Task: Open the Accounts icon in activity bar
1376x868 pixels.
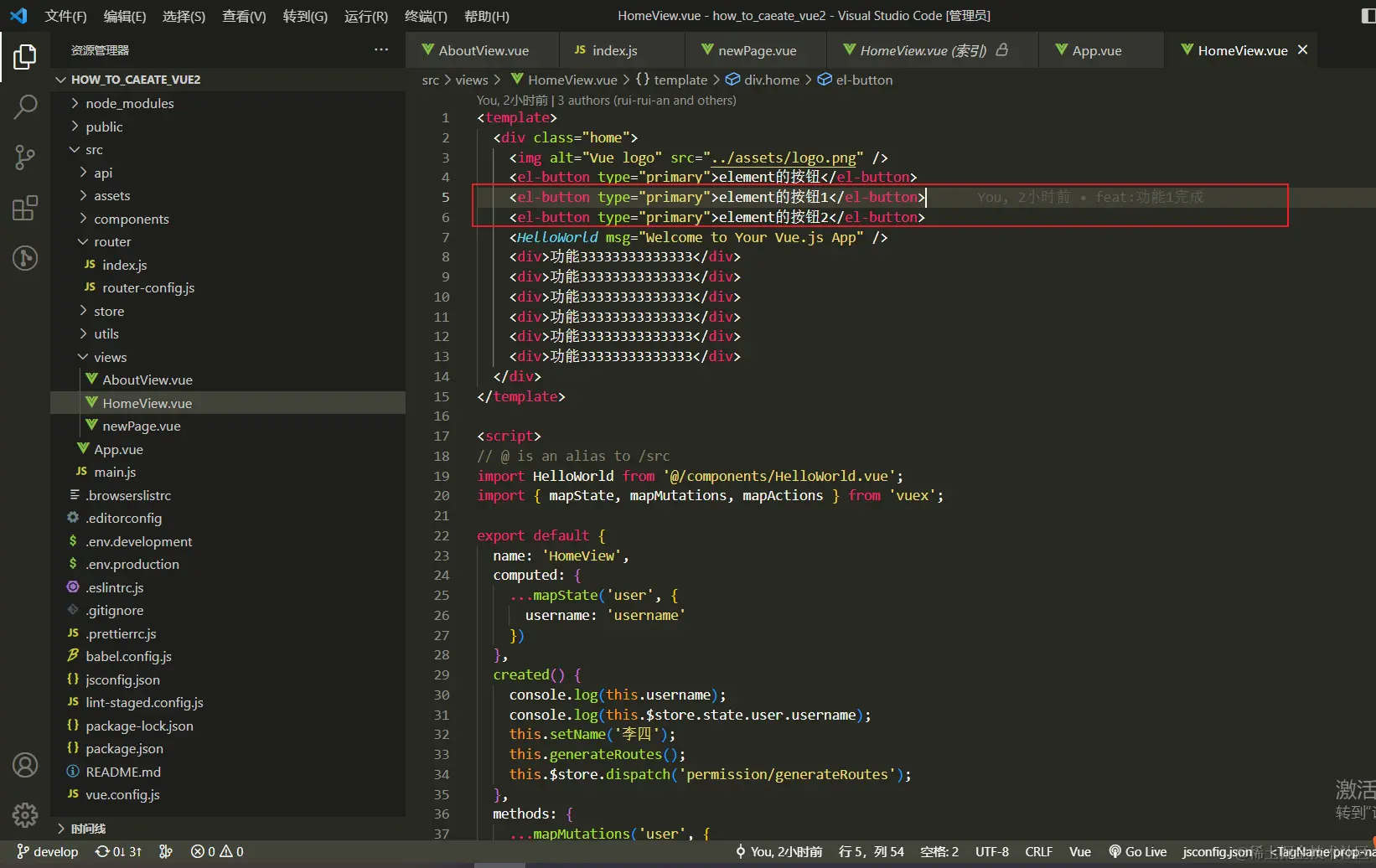Action: point(25,765)
